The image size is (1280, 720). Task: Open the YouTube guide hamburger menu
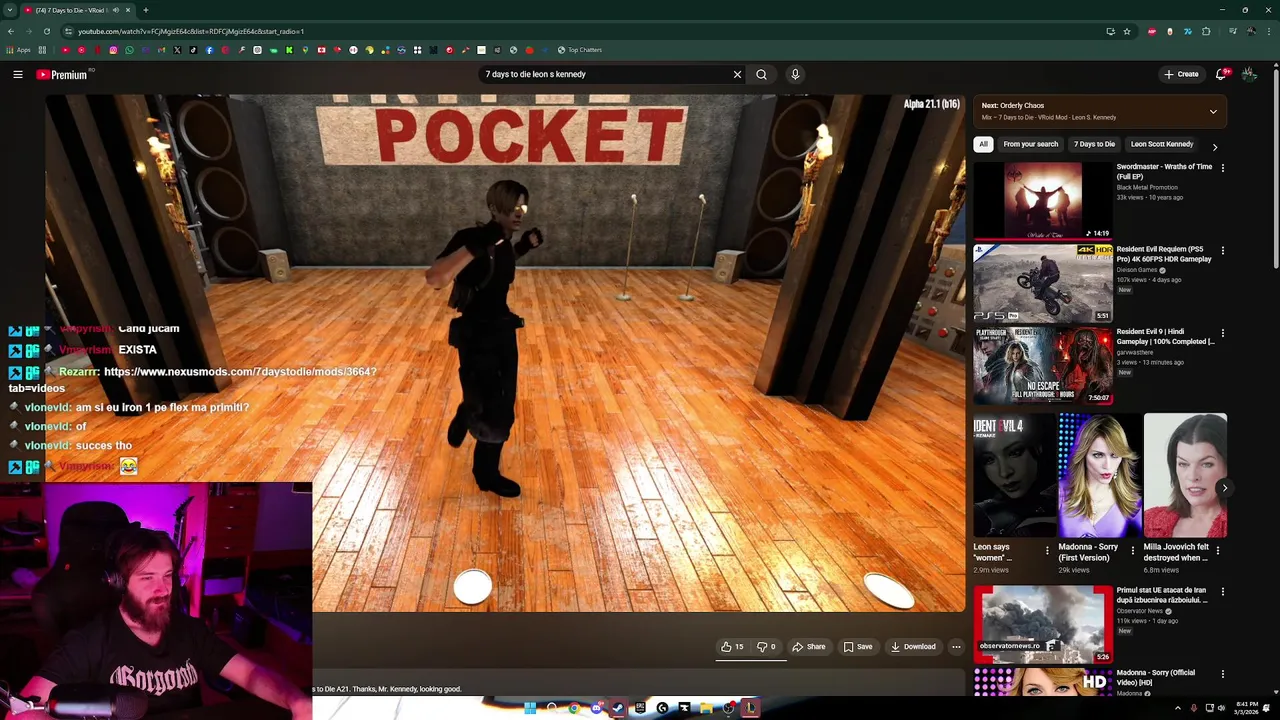tap(18, 74)
